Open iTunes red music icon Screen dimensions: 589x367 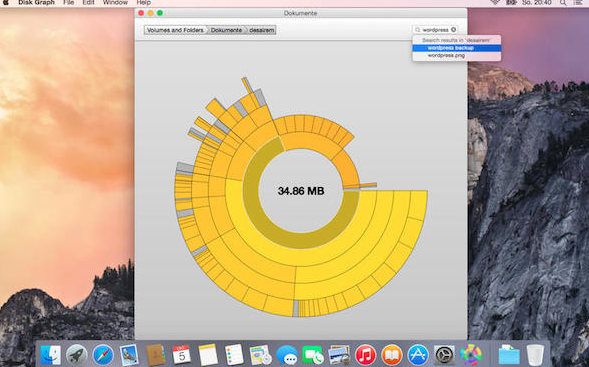tap(365, 354)
